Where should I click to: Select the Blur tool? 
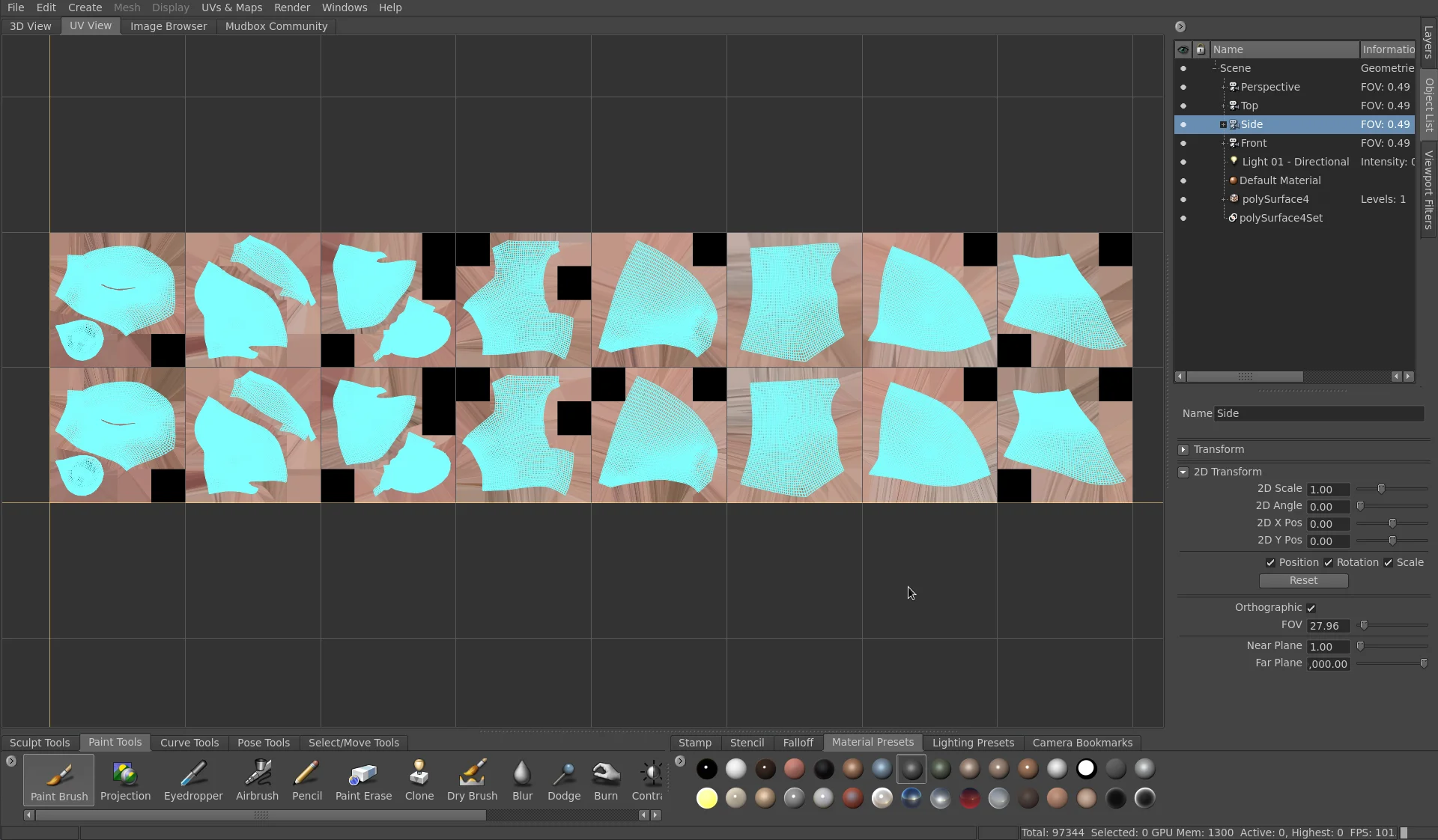[x=522, y=779]
